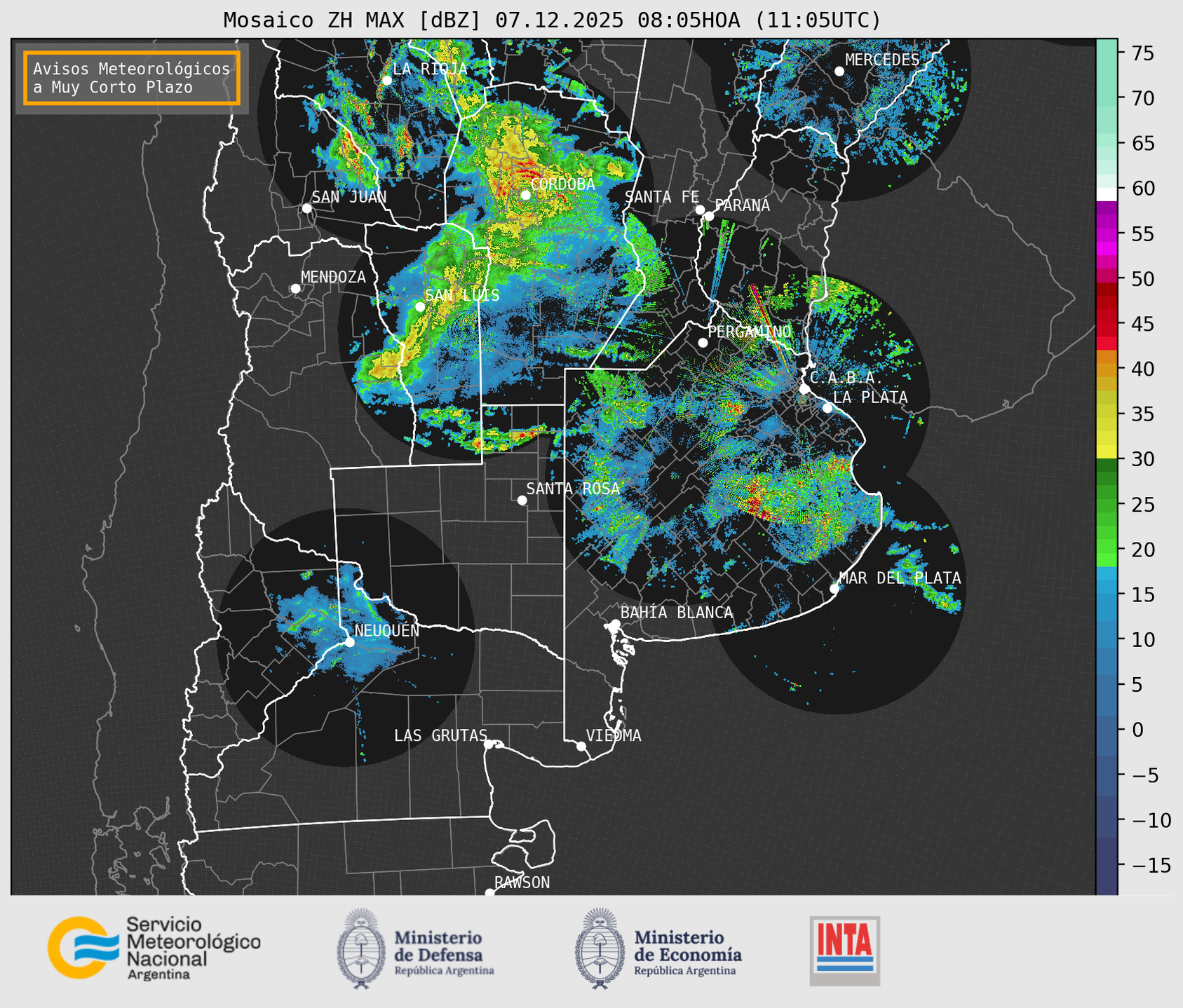Click the Avisos Meteorológicos a Muy Corto Plazo box
Viewport: 1183px width, 1008px height.
point(132,78)
